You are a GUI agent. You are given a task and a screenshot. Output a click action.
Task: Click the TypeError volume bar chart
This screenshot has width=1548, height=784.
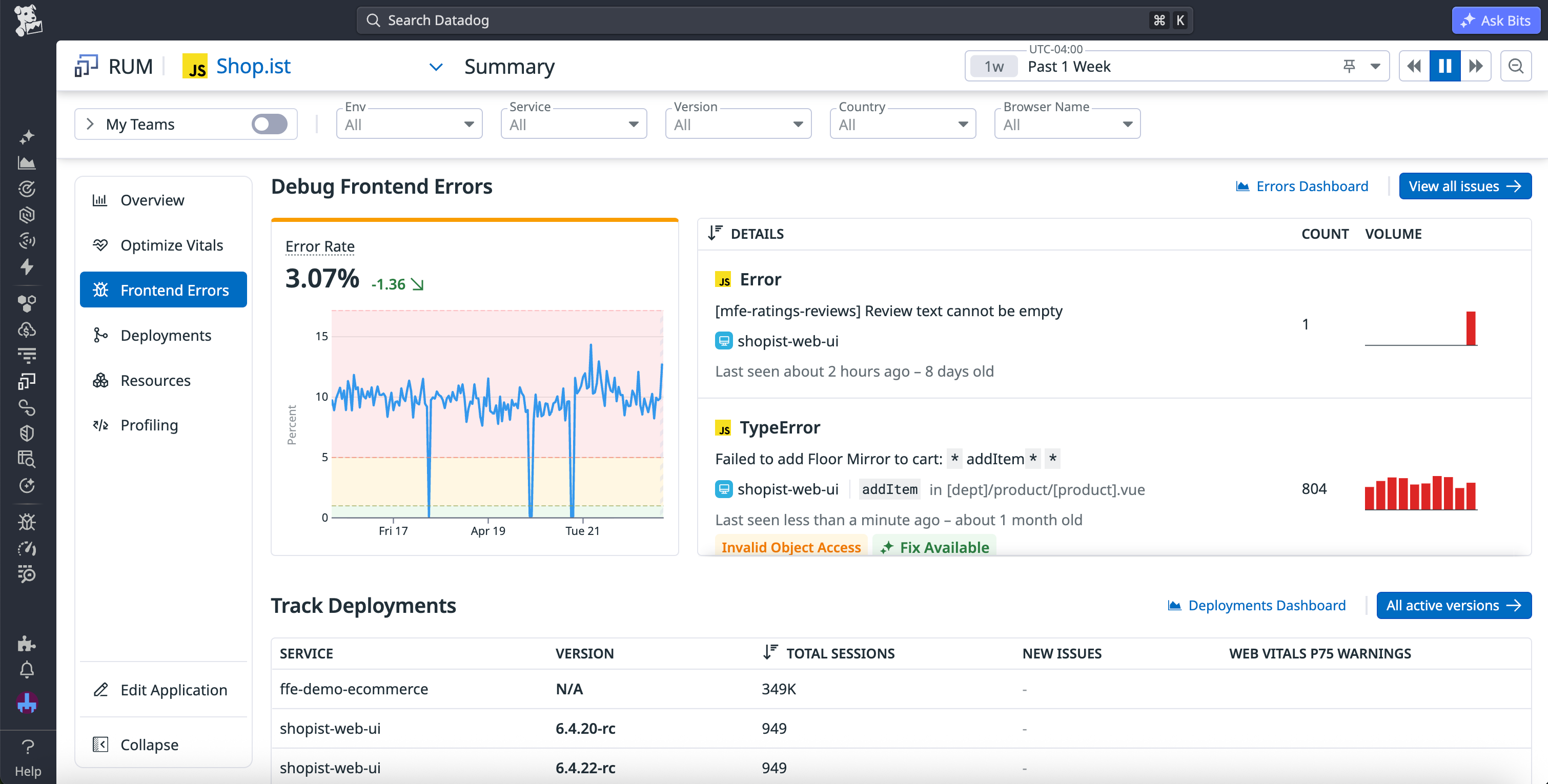[x=1420, y=492]
